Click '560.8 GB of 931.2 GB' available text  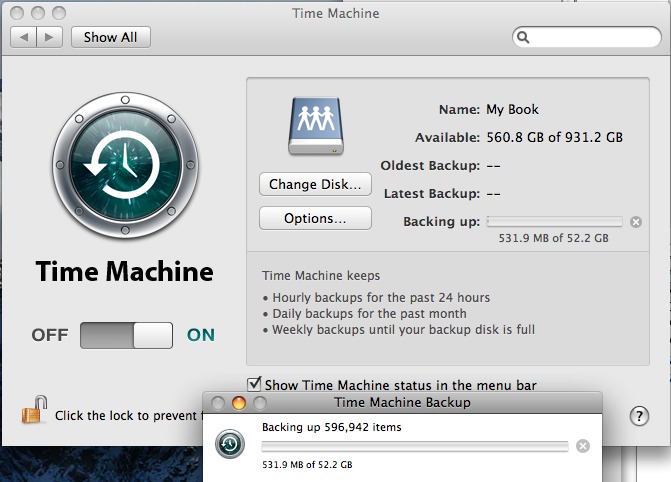coord(555,137)
